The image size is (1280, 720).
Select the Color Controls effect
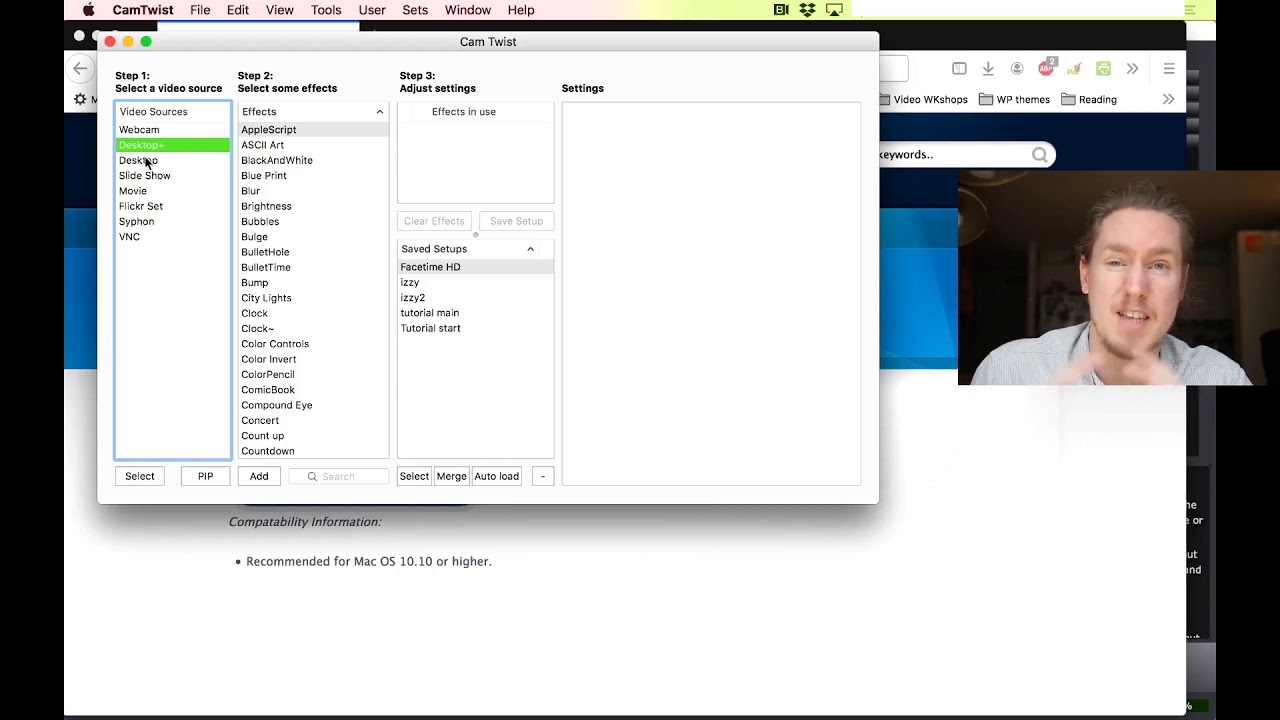[313, 344]
